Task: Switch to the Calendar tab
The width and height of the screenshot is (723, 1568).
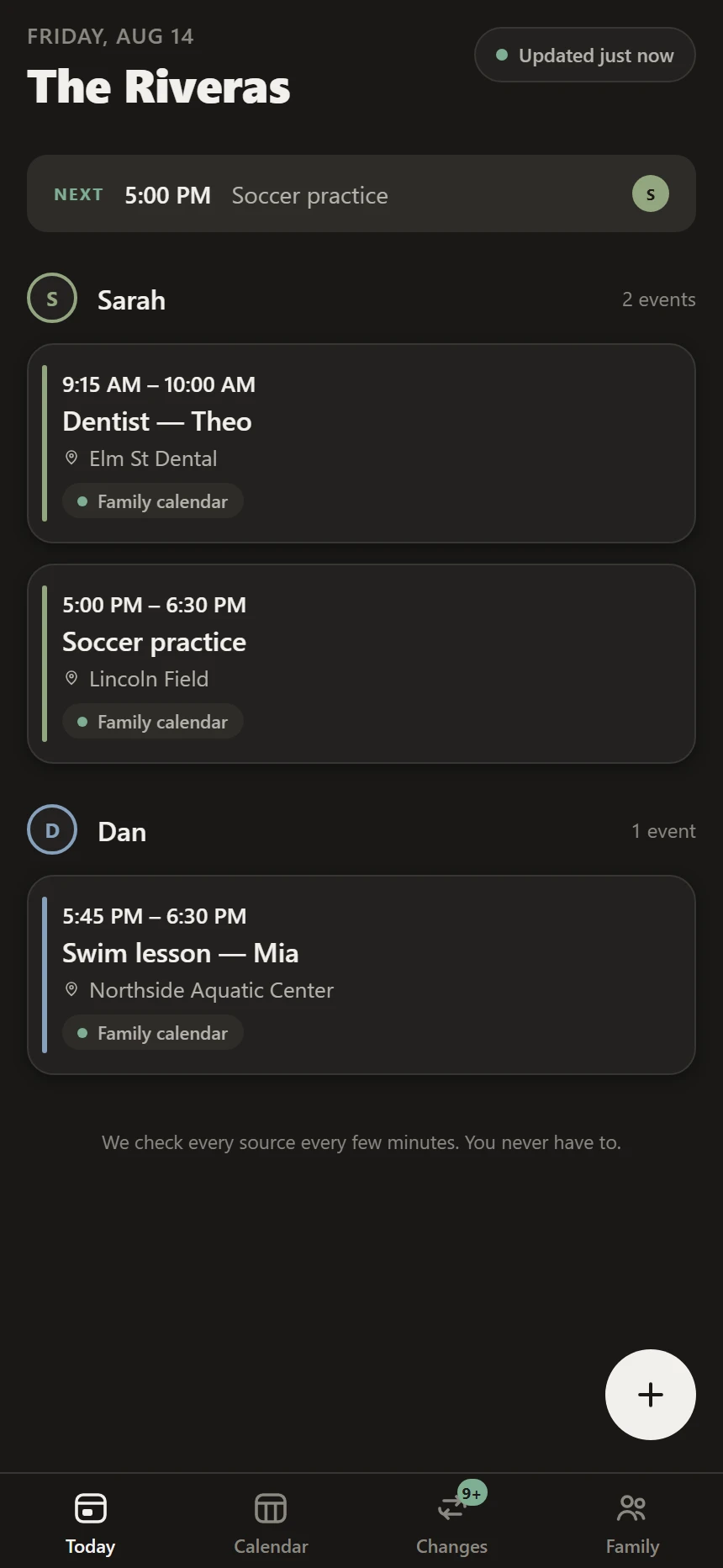Action: click(x=271, y=1522)
